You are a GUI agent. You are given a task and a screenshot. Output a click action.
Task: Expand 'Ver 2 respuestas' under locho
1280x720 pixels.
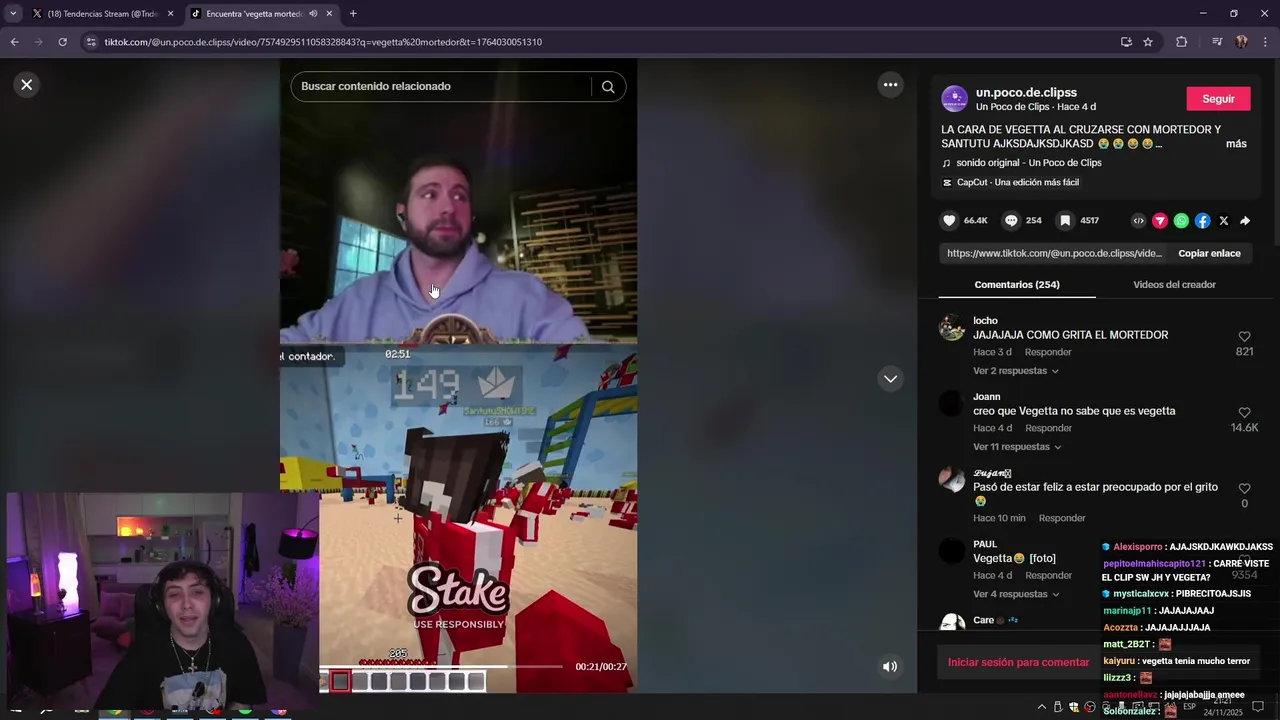pyautogui.click(x=1015, y=371)
